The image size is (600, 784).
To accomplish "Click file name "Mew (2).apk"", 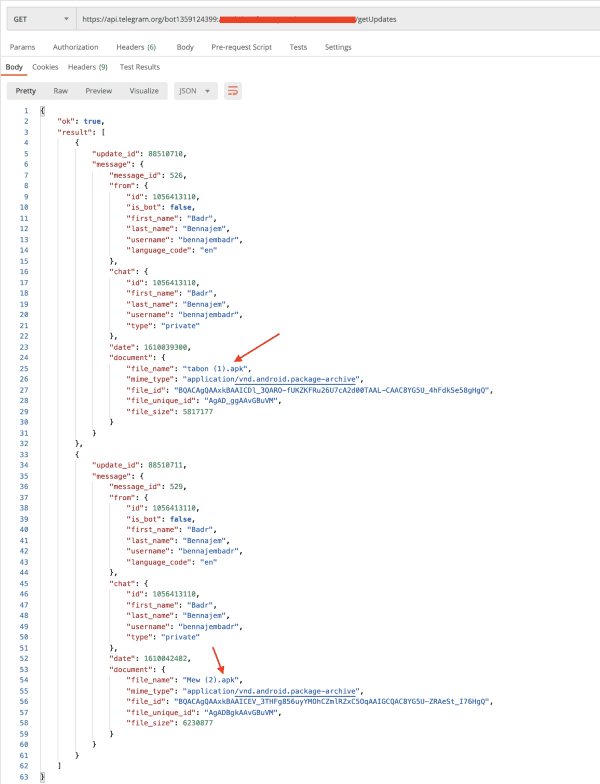I will [212, 680].
